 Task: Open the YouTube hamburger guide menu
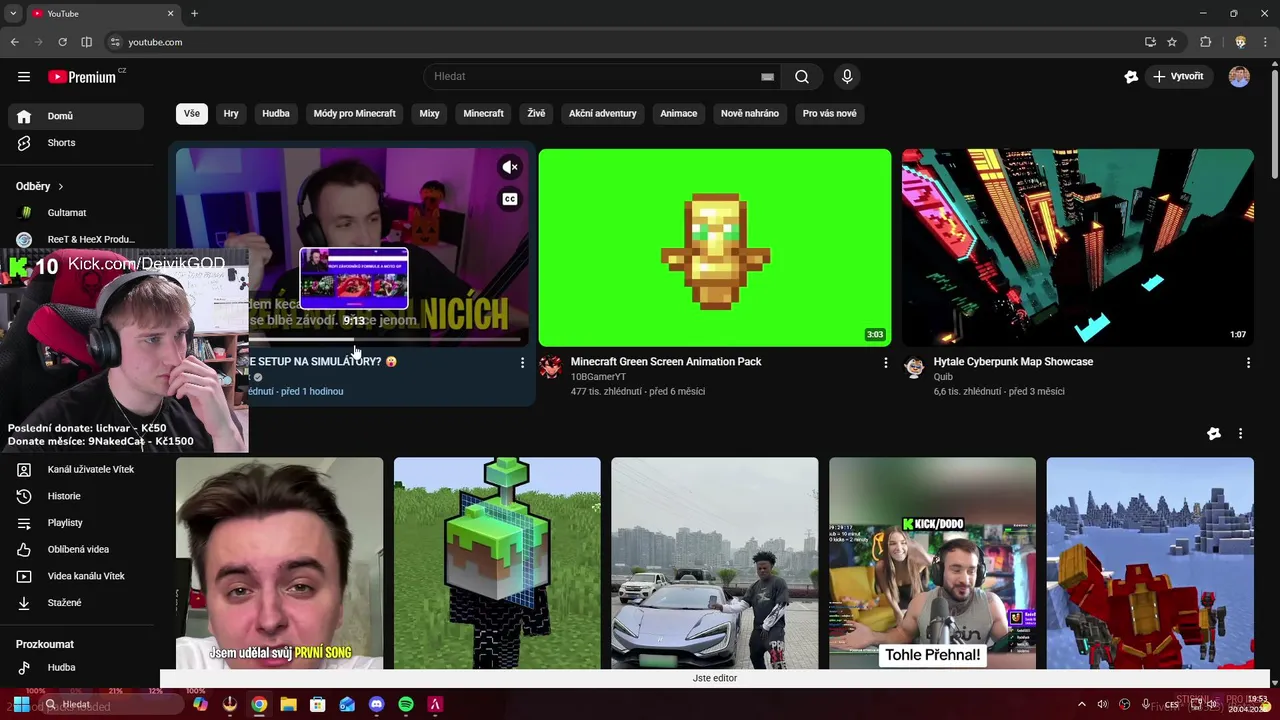coord(24,77)
